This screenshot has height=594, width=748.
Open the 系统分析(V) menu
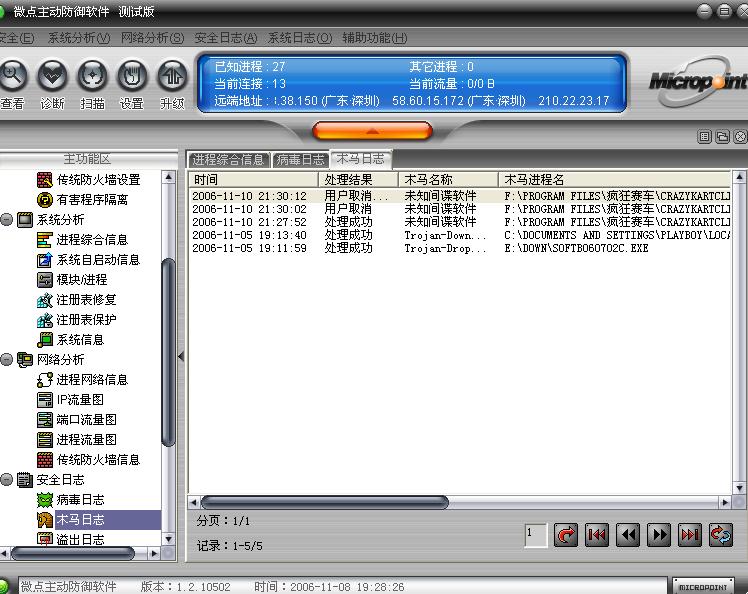pos(79,38)
